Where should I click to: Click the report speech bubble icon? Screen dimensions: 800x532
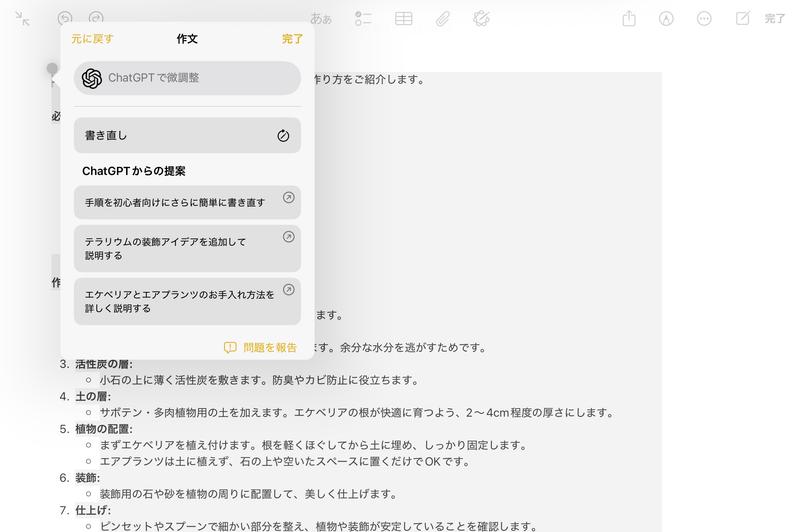click(230, 347)
